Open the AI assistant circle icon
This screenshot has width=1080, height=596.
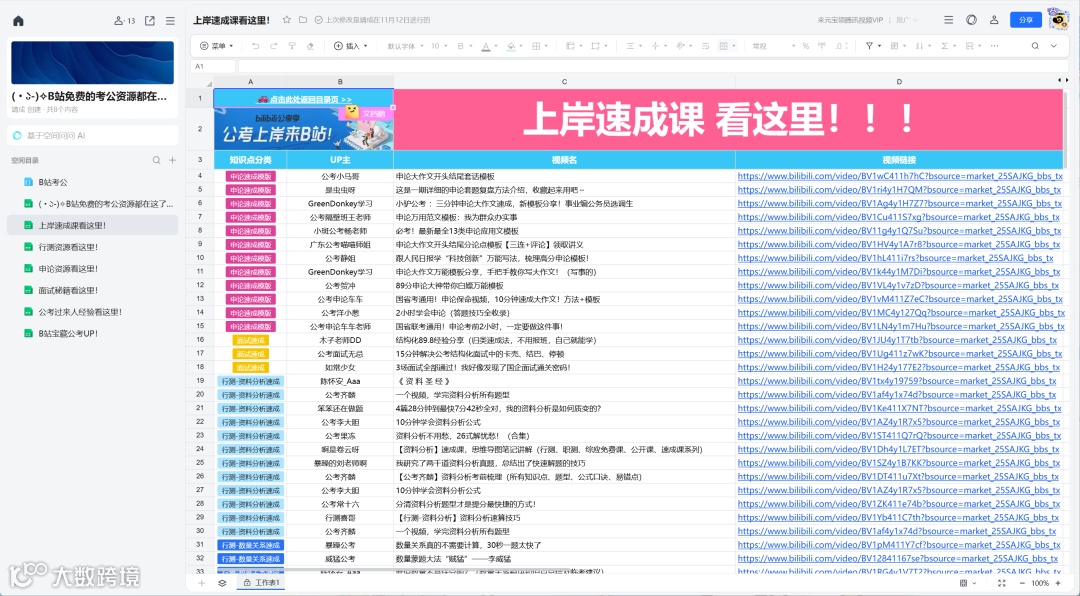pyautogui.click(x=971, y=20)
